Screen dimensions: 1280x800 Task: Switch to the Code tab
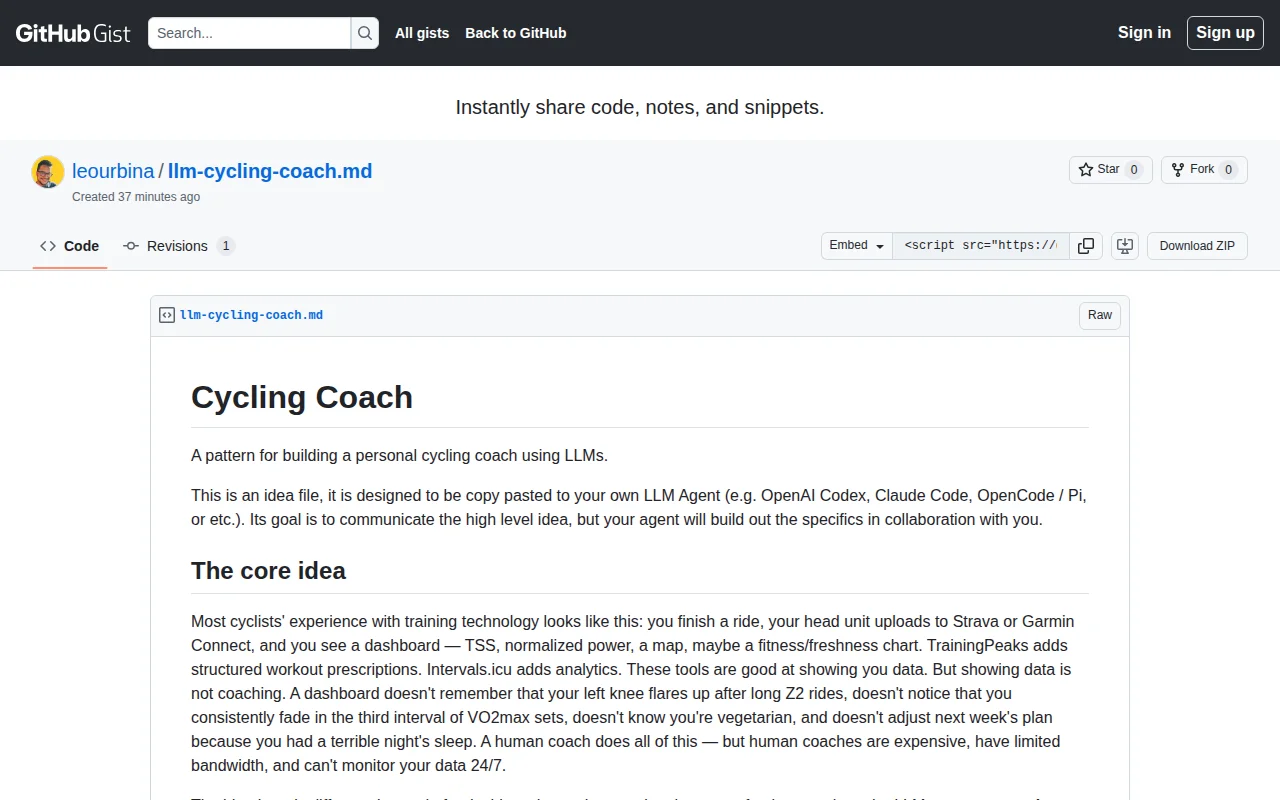click(70, 246)
